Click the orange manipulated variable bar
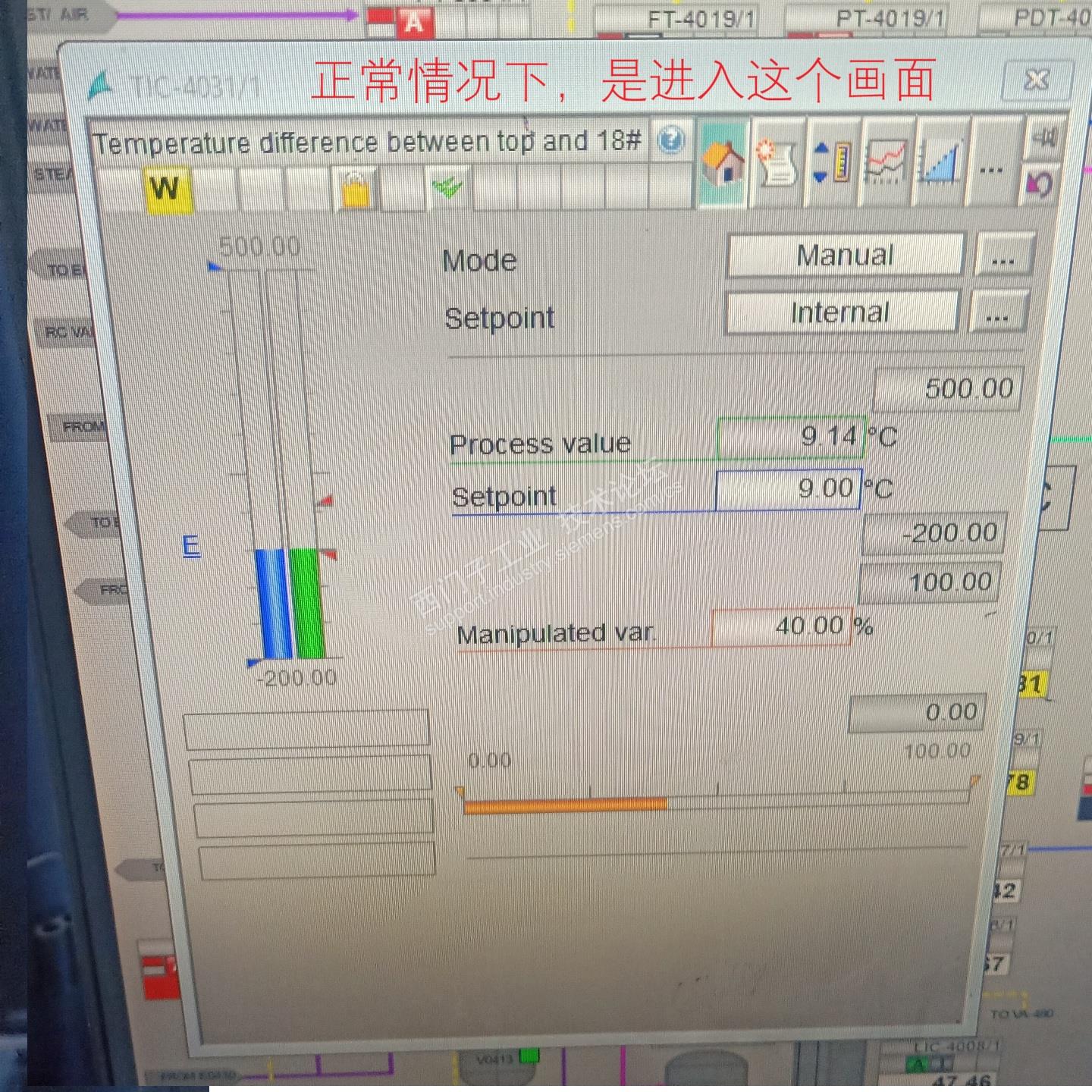The image size is (1092, 1092). (565, 805)
